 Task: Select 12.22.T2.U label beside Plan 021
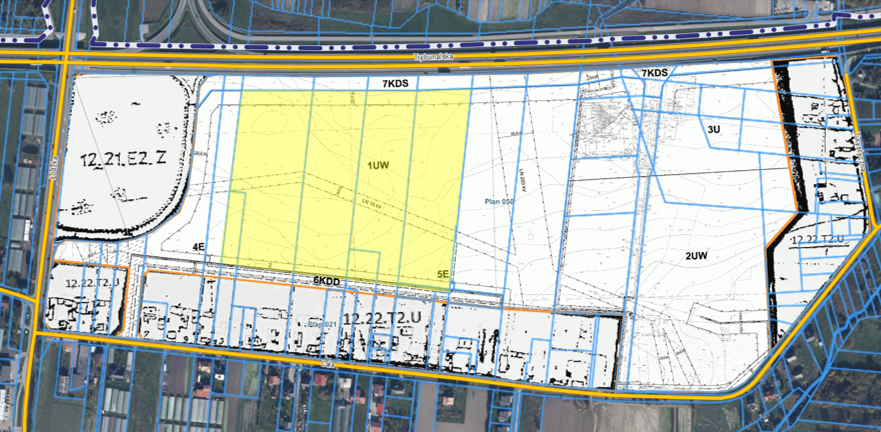click(383, 320)
